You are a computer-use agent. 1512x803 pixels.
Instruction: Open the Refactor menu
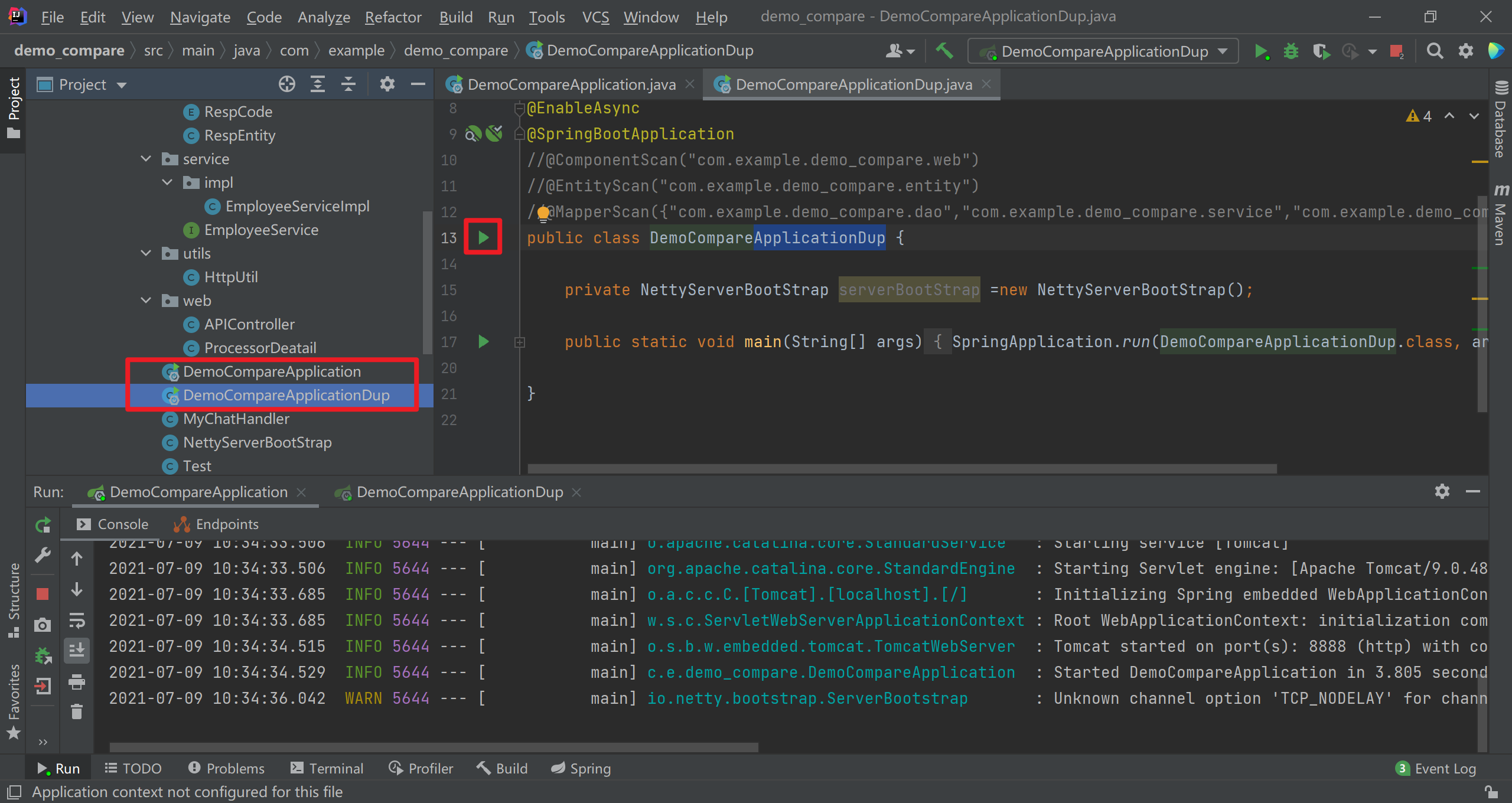(393, 17)
